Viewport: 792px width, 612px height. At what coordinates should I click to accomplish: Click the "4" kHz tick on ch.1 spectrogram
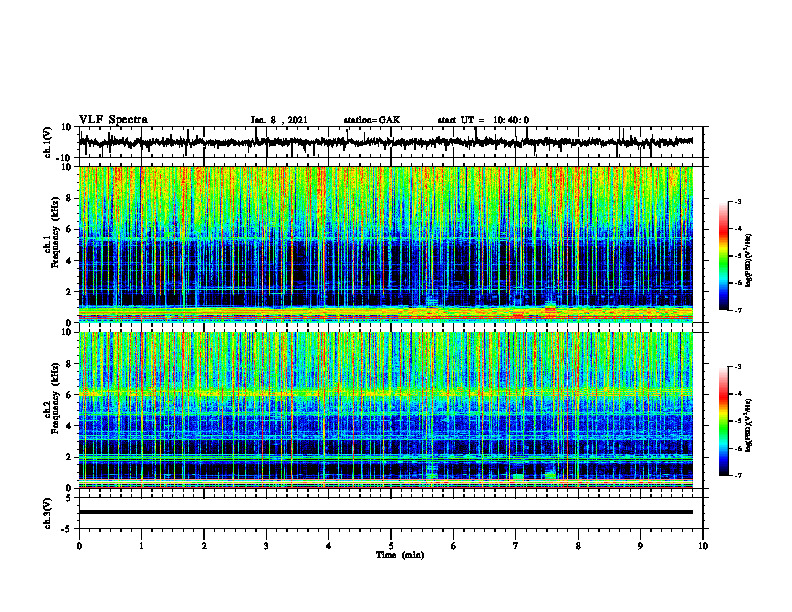pos(70,261)
